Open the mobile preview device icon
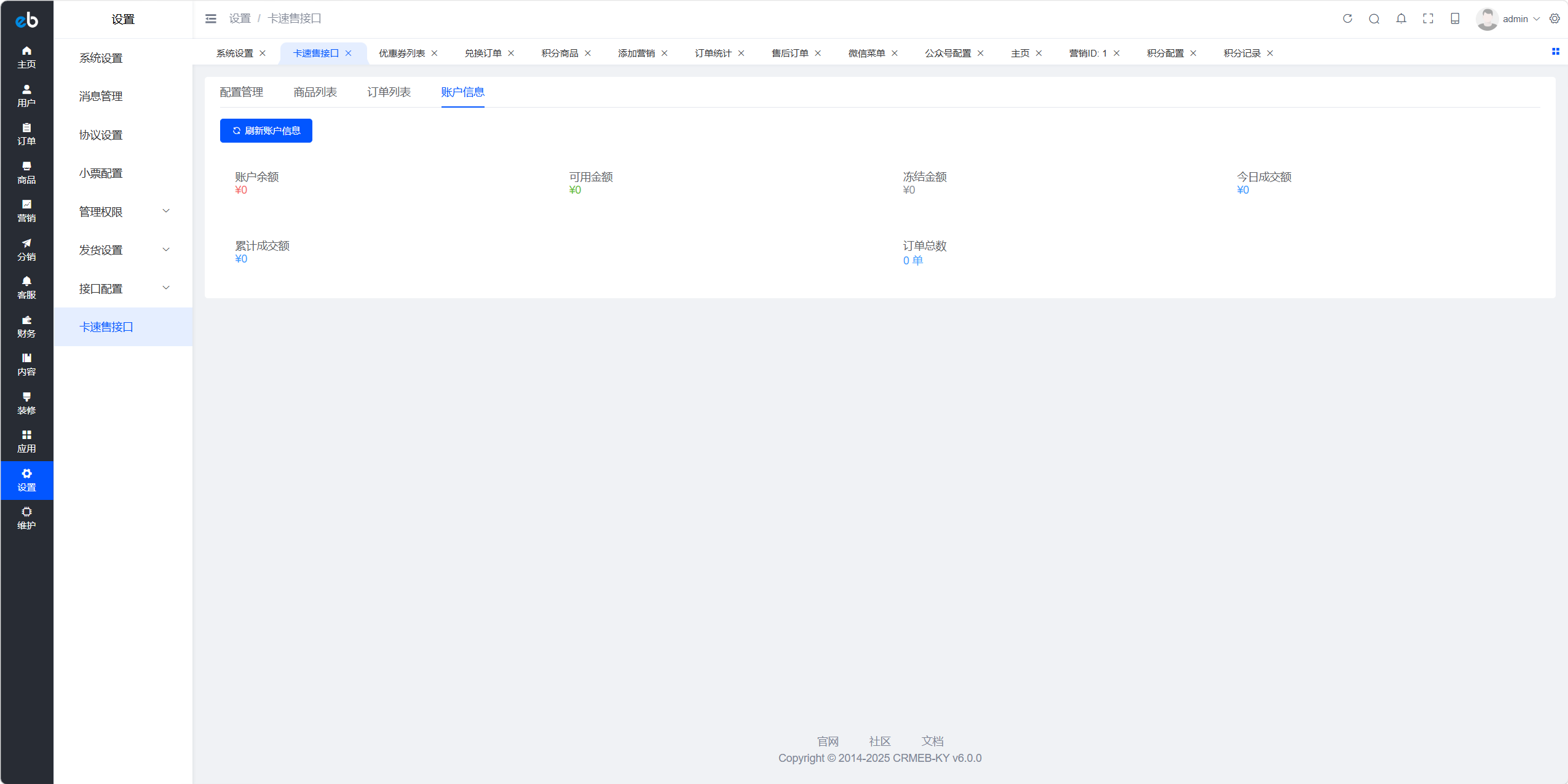 (x=1455, y=18)
